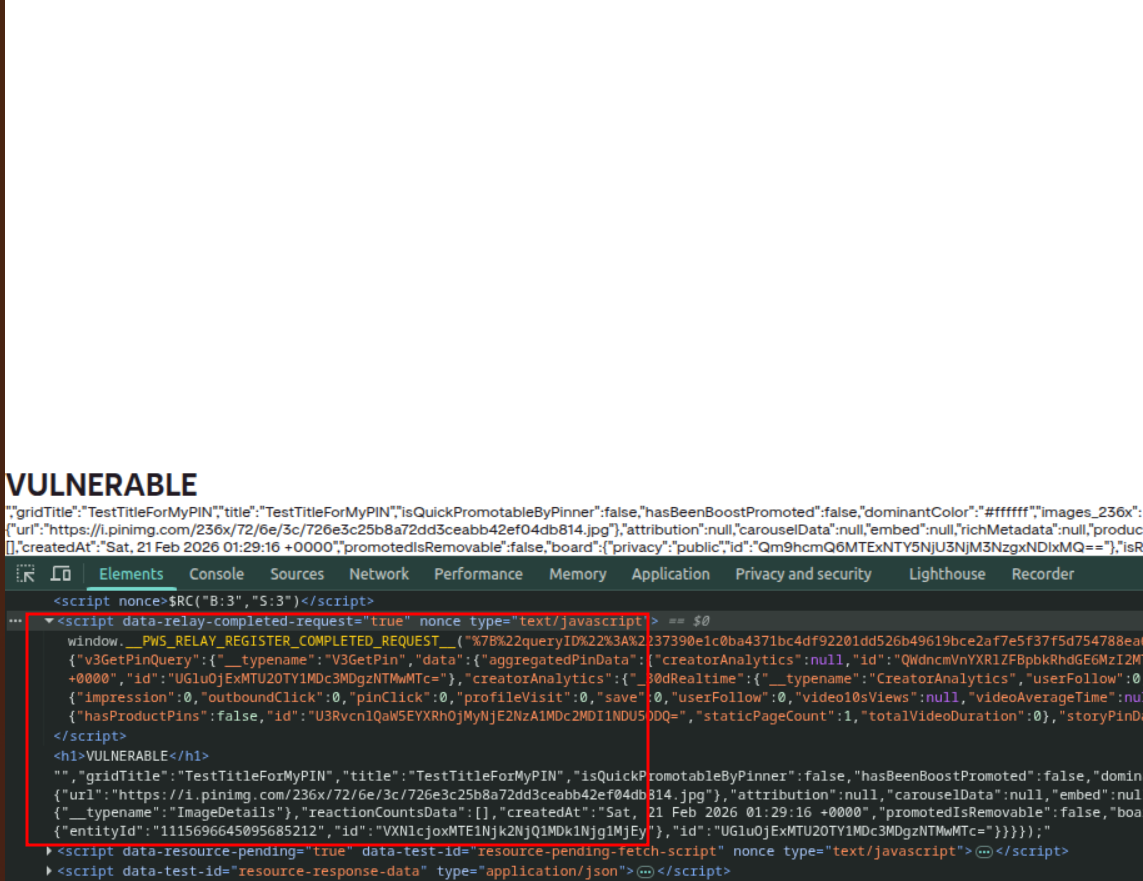Viewport: 1143px width, 881px height.
Task: Switch to the Memory tab
Action: click(x=577, y=574)
